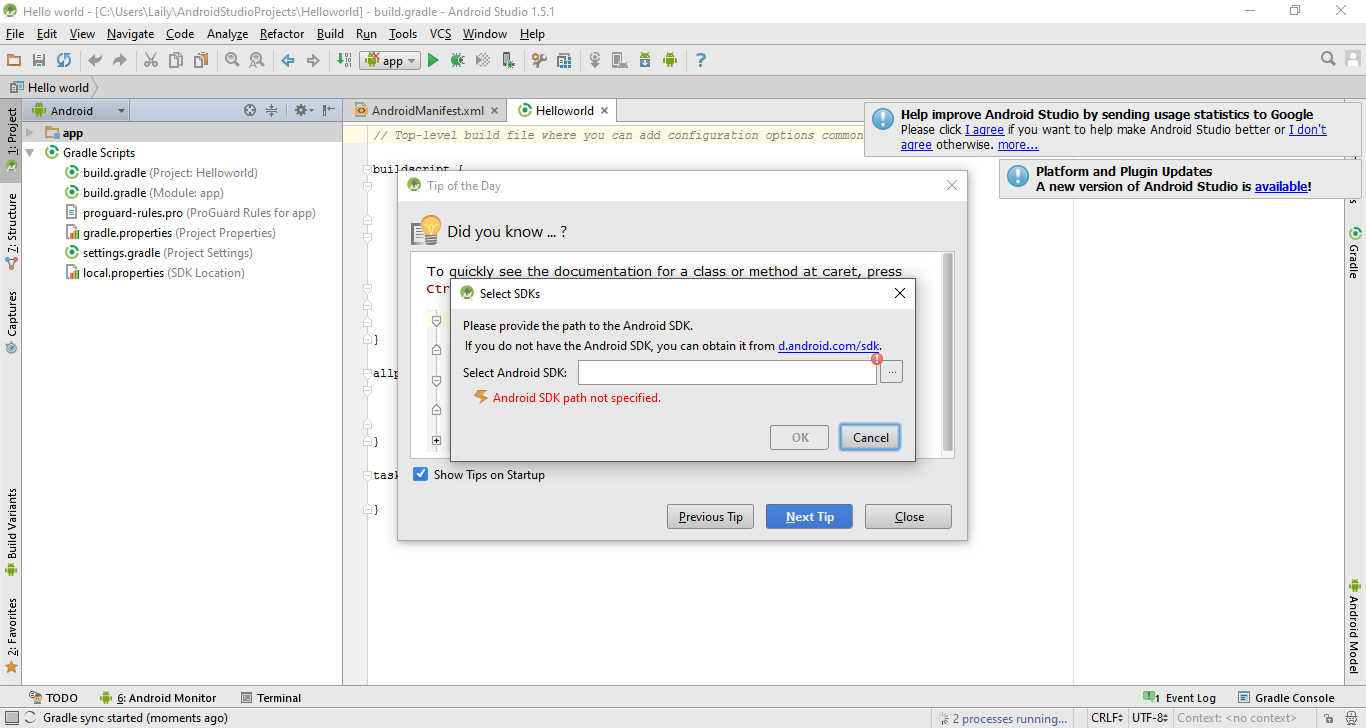Click the Open folder icon in toolbar
Image resolution: width=1366 pixels, height=728 pixels.
tap(14, 60)
